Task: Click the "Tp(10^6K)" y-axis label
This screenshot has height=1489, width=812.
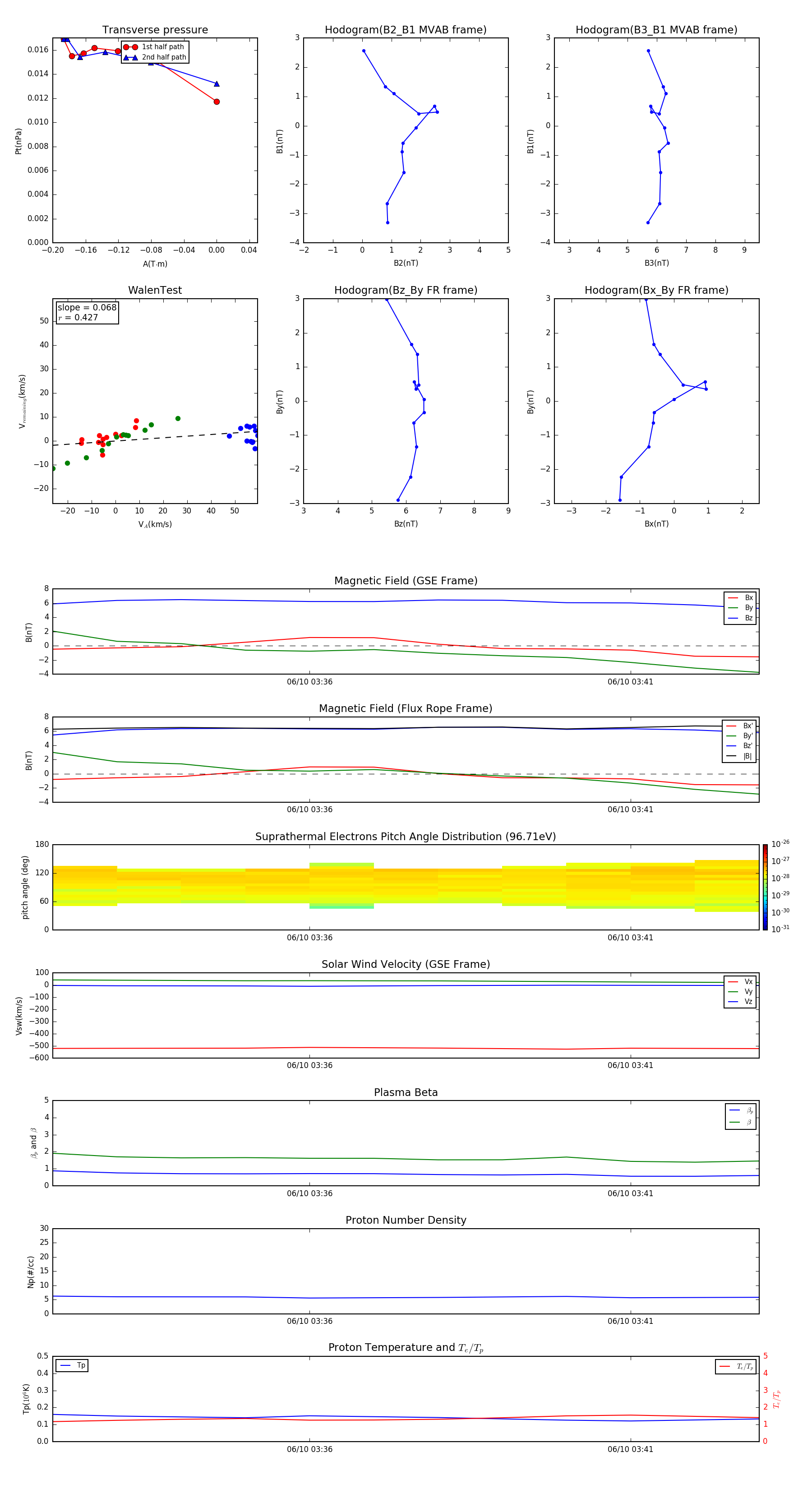Action: coord(26,1399)
